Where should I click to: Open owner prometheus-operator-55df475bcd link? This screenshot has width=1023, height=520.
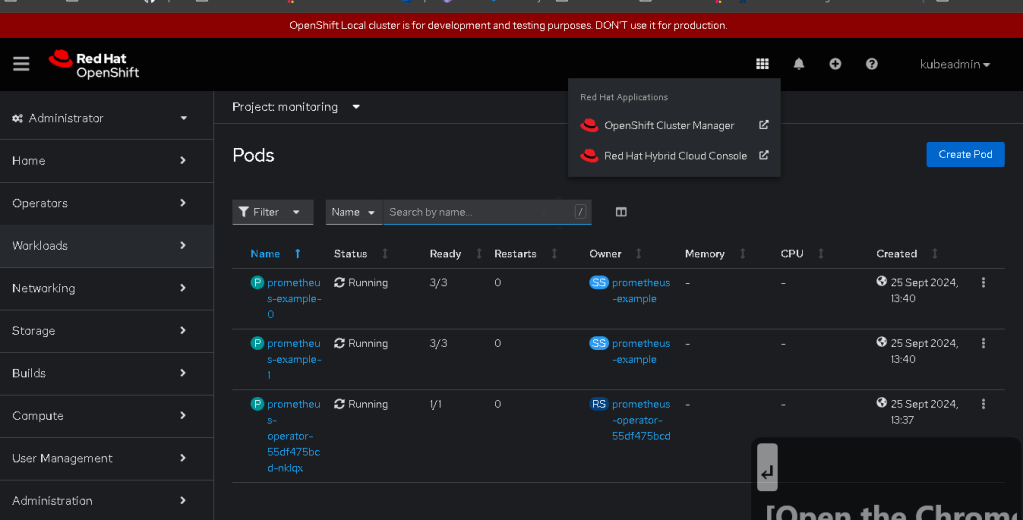point(641,420)
